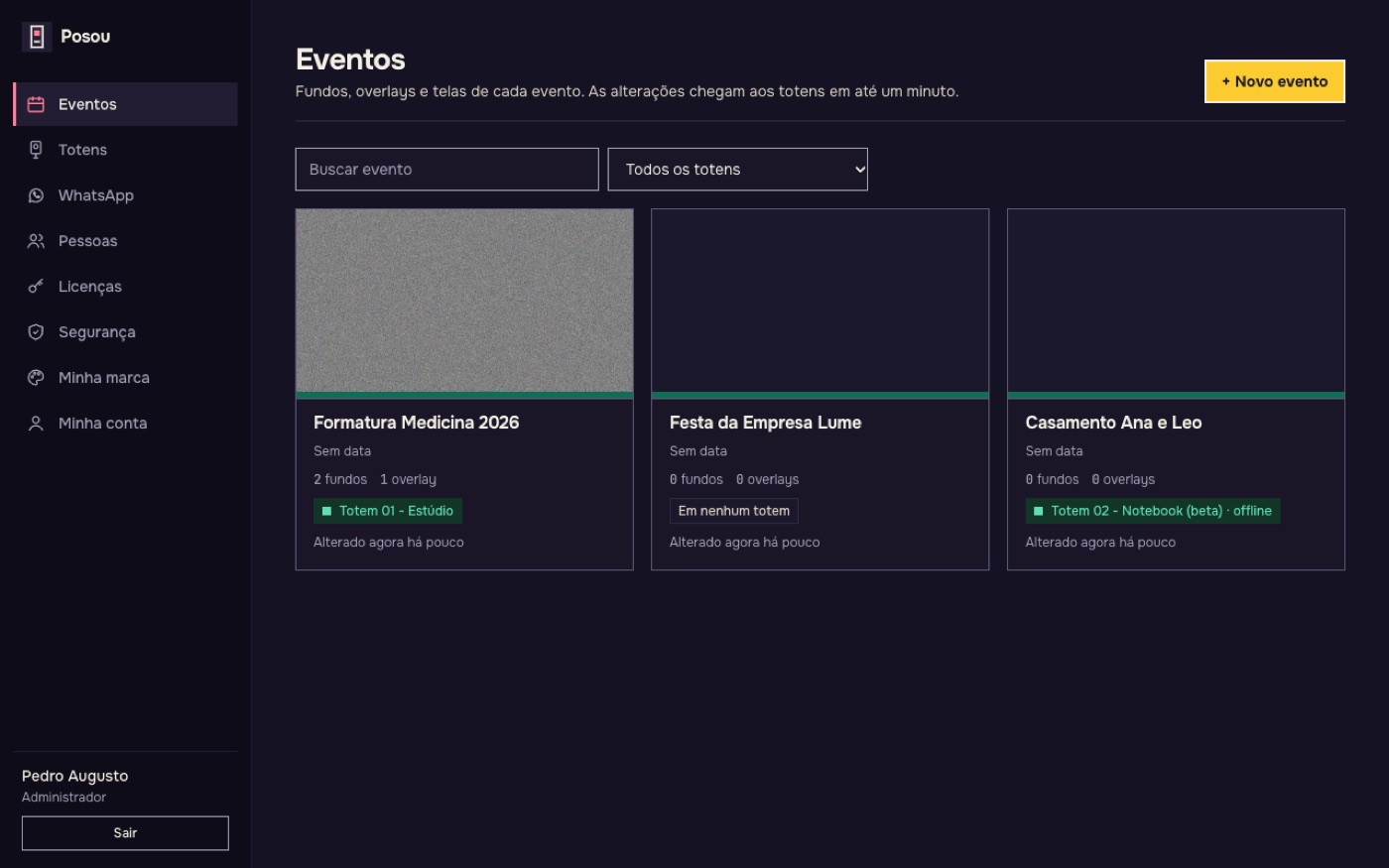Click the Administrador role label
The image size is (1389, 868).
63,798
